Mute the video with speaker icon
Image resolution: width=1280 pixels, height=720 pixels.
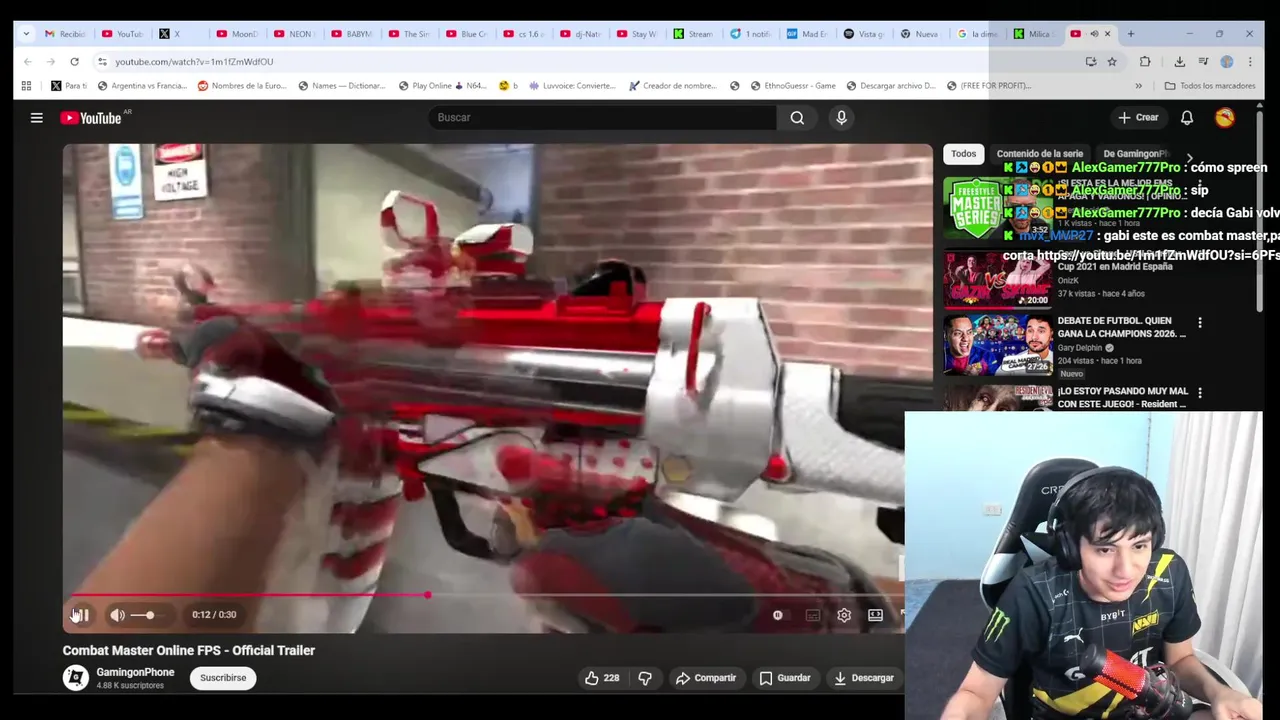[x=117, y=615]
